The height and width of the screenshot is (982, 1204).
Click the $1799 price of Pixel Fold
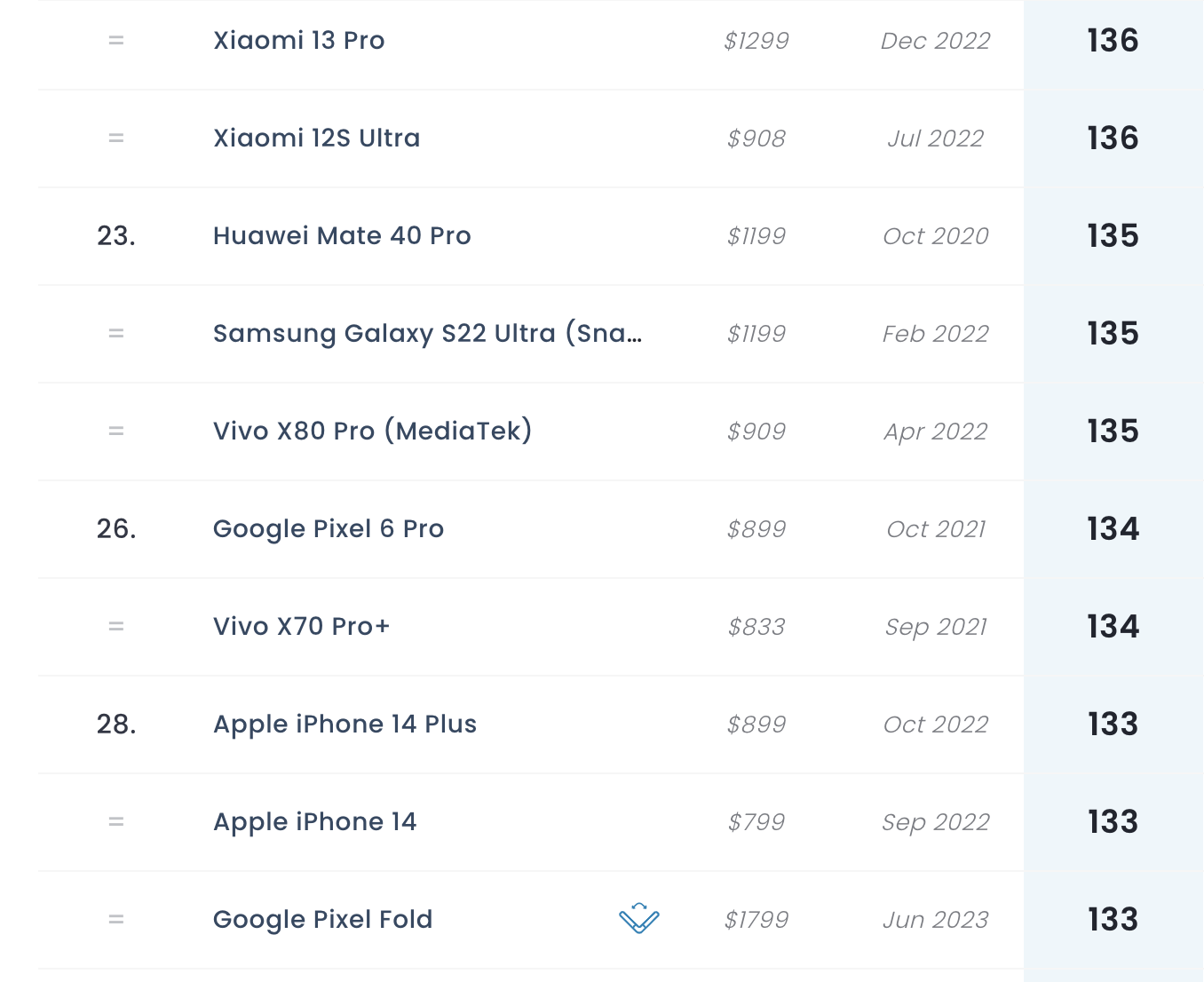pos(756,920)
